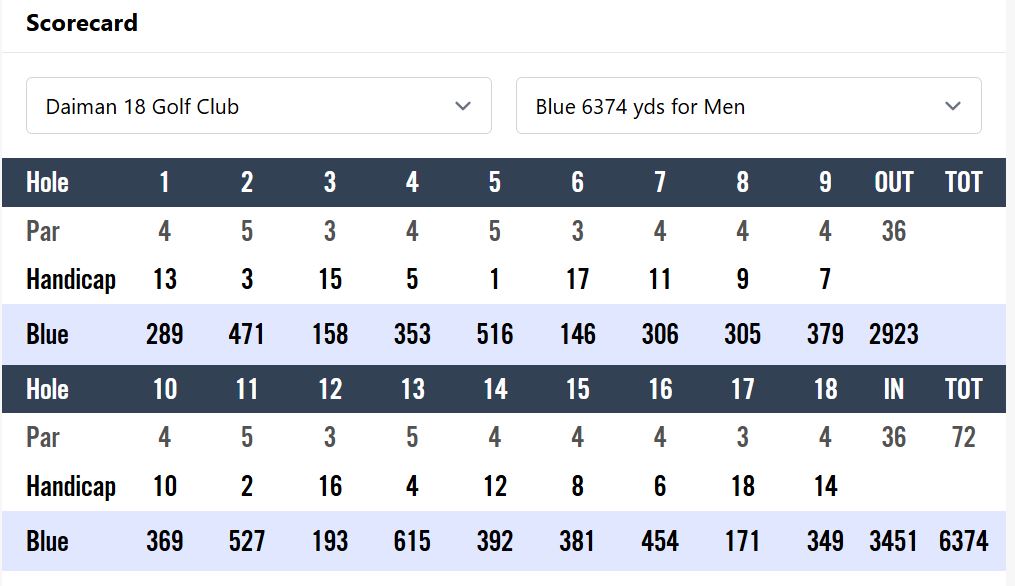This screenshot has width=1015, height=586.
Task: Click the Scorecard heading
Action: click(82, 23)
